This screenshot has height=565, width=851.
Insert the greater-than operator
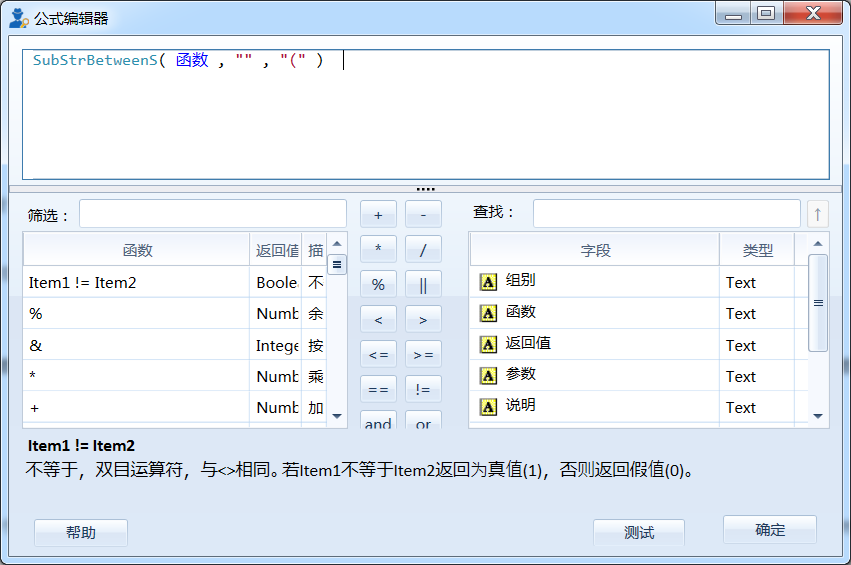[x=423, y=319]
